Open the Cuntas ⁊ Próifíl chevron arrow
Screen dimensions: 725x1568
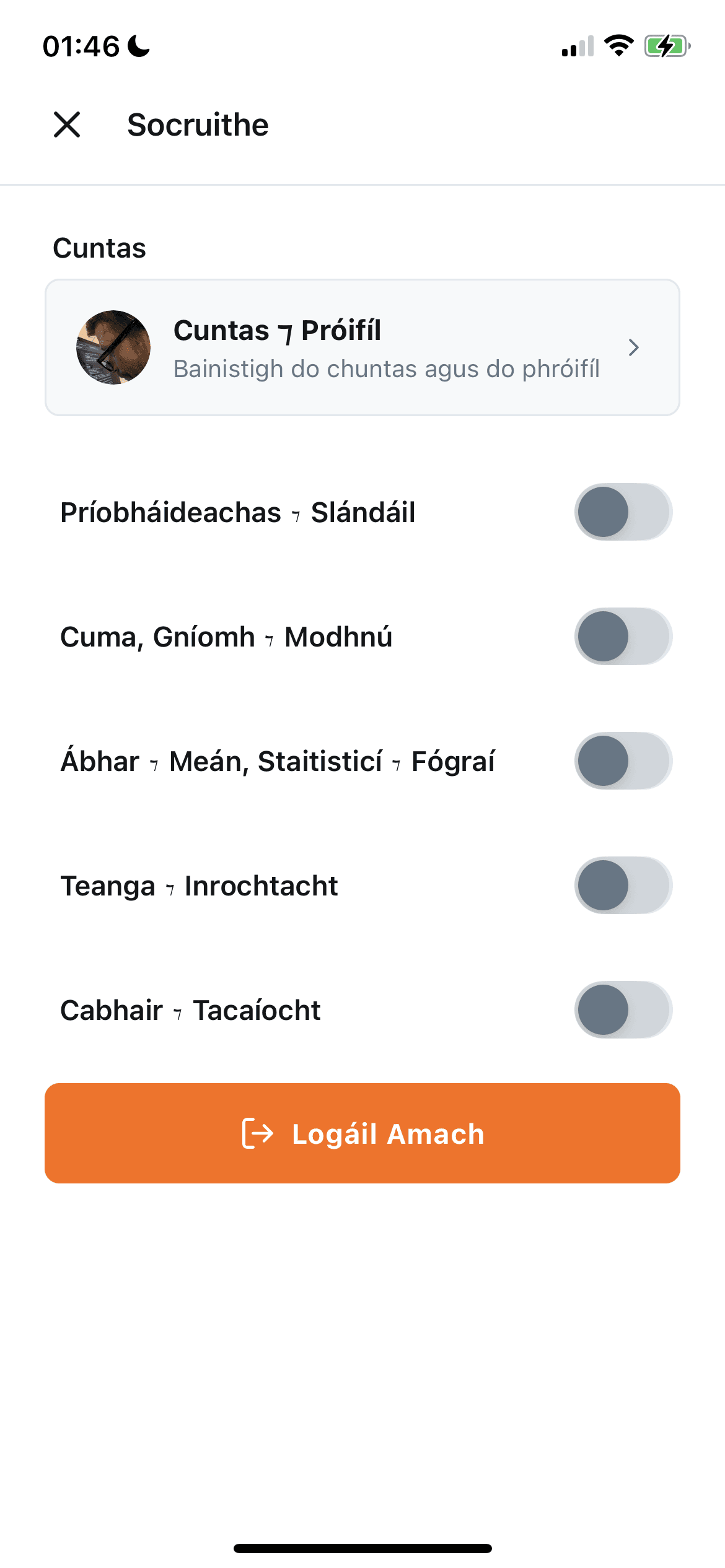633,347
